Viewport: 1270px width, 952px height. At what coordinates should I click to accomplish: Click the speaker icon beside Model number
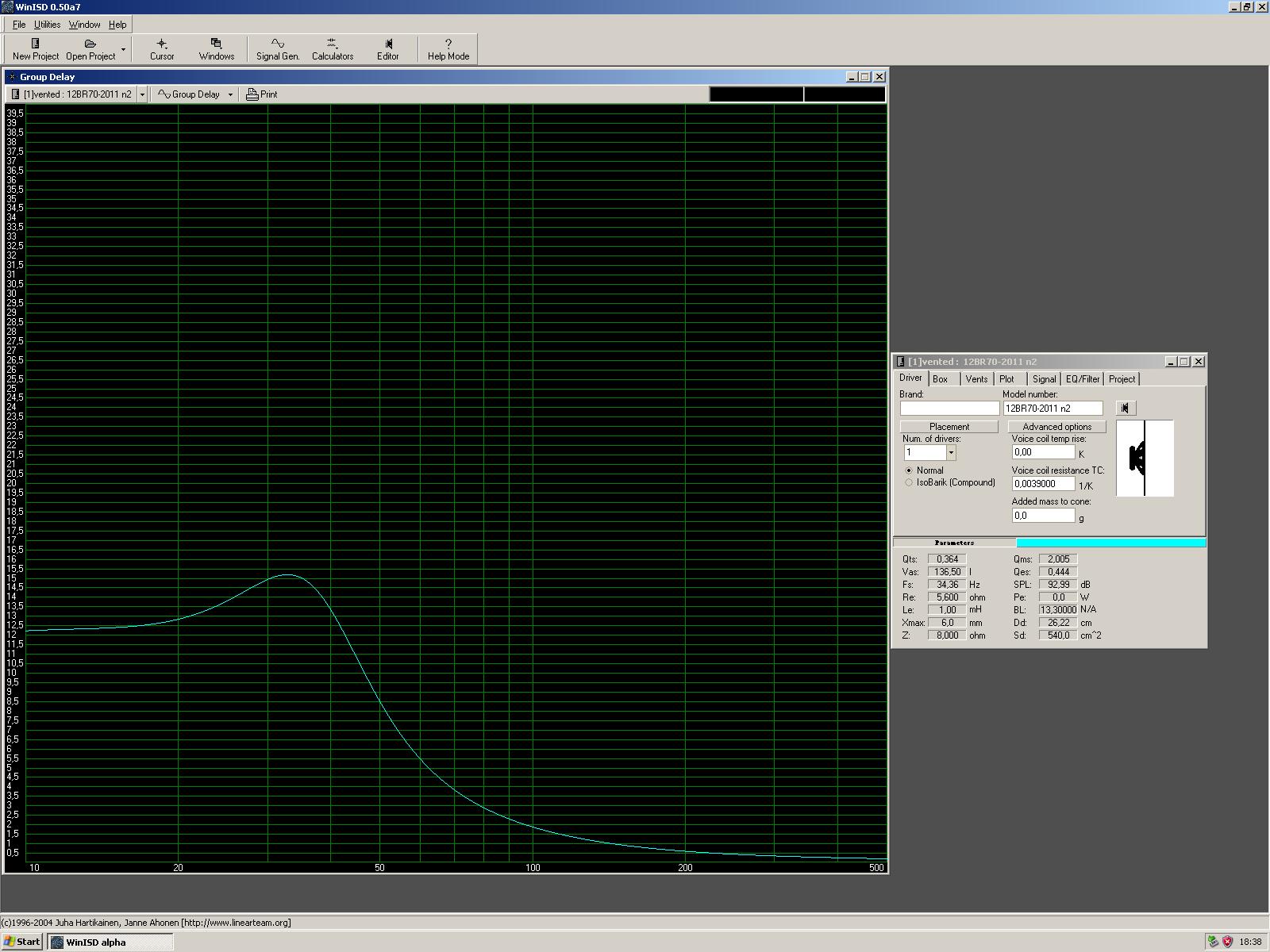[1125, 408]
